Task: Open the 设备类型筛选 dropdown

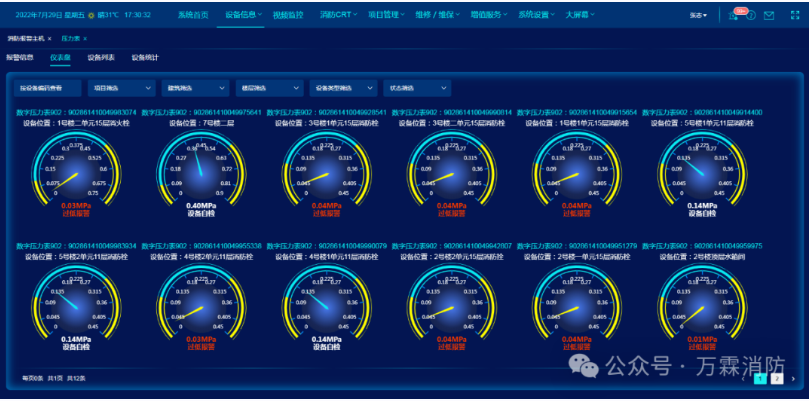Action: coord(344,88)
